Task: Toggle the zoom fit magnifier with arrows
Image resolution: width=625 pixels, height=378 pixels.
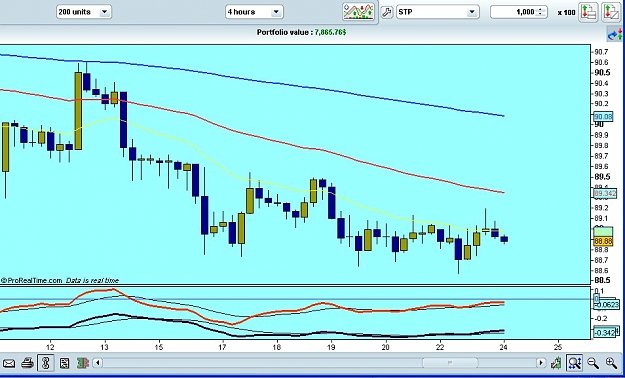Action: click(574, 363)
